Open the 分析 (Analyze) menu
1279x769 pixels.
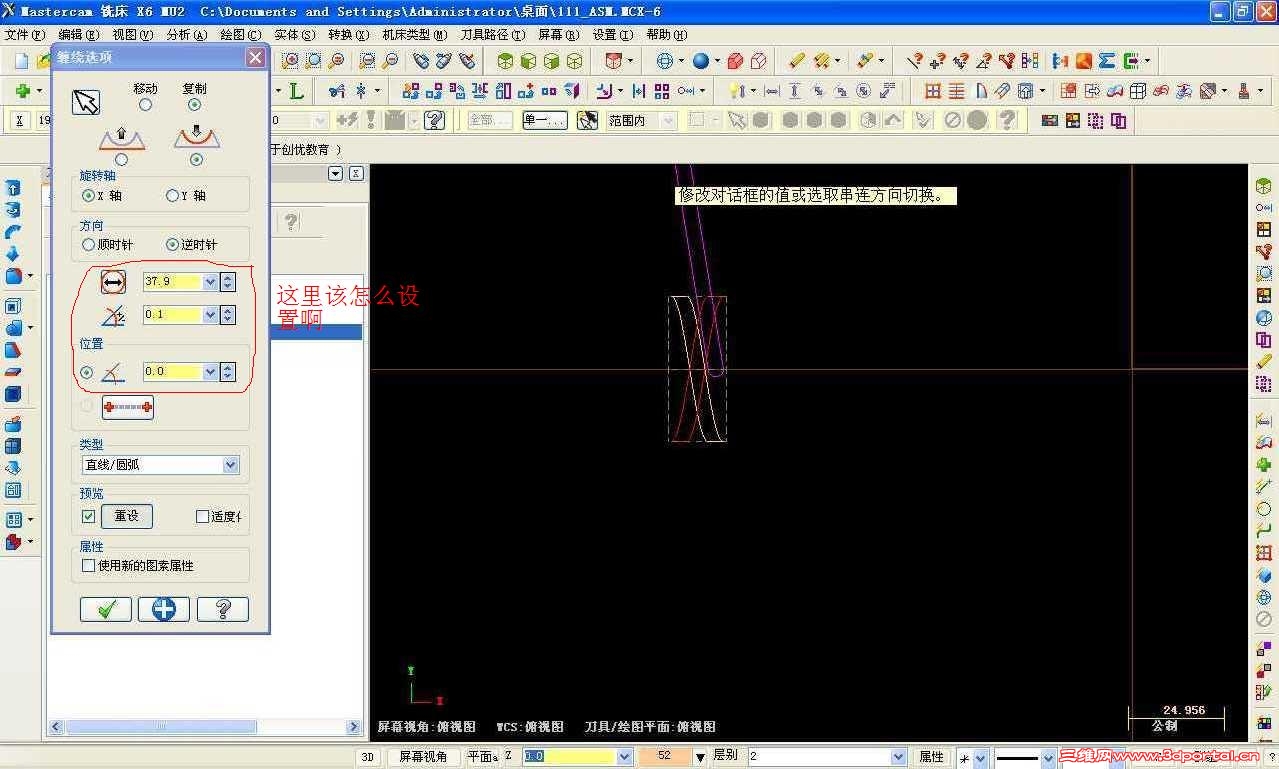coord(186,34)
